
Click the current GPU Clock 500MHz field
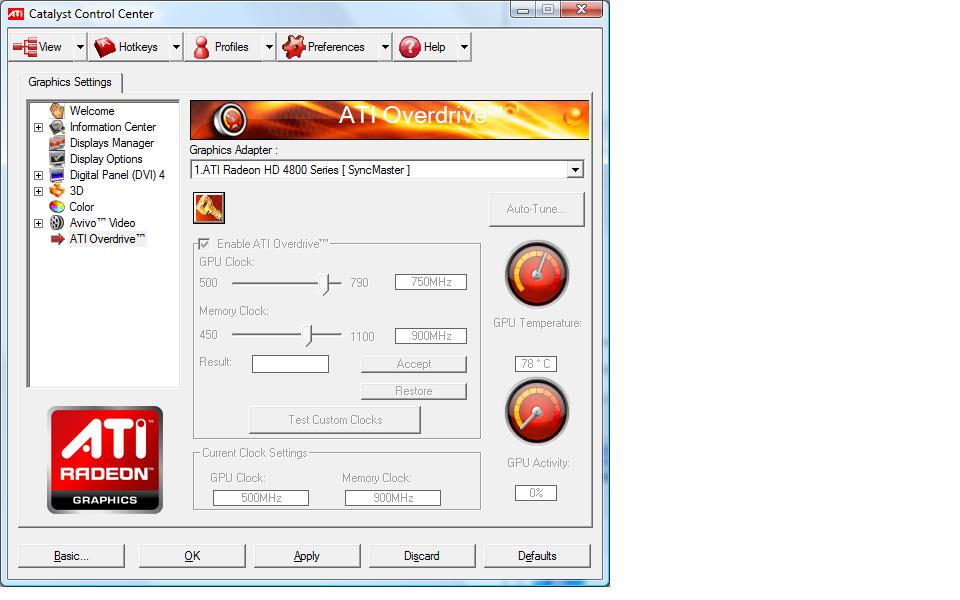[x=261, y=498]
